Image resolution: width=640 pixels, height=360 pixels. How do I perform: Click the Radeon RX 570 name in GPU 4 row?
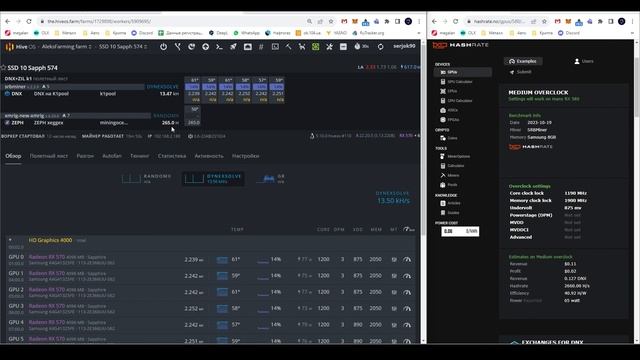coord(47,322)
